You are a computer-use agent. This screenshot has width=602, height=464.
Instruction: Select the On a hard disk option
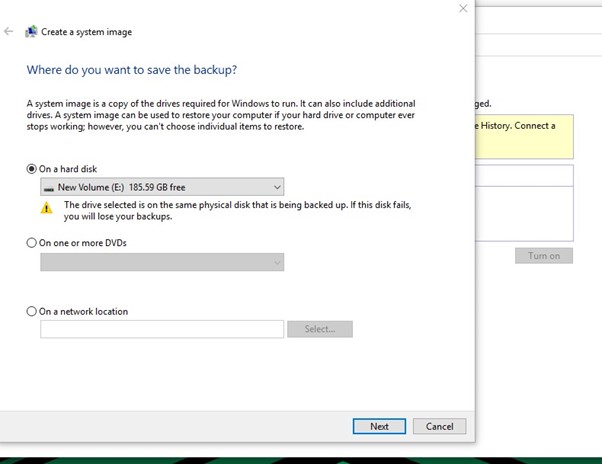(x=31, y=169)
